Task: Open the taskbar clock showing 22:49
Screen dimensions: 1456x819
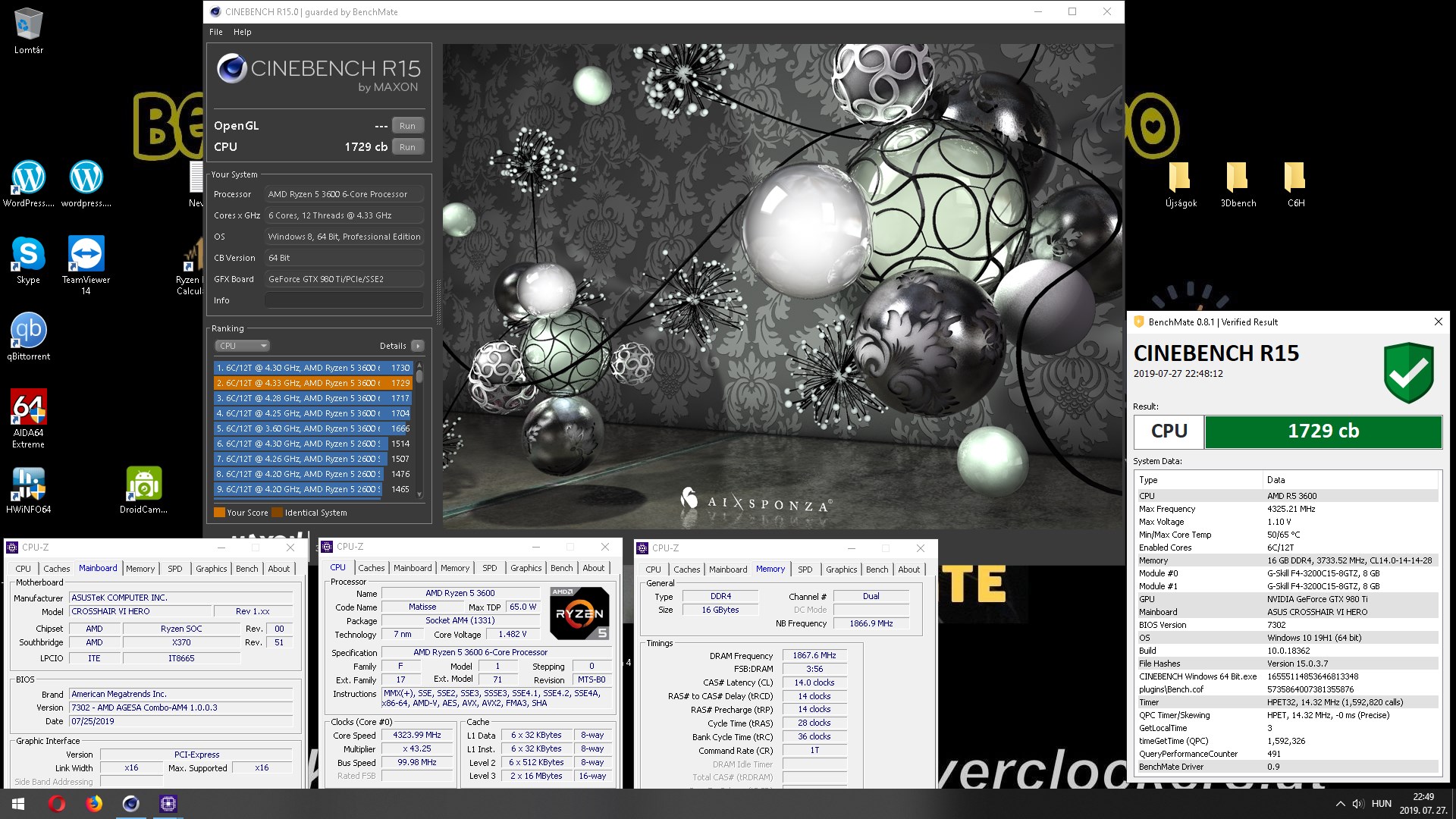Action: click(1423, 804)
